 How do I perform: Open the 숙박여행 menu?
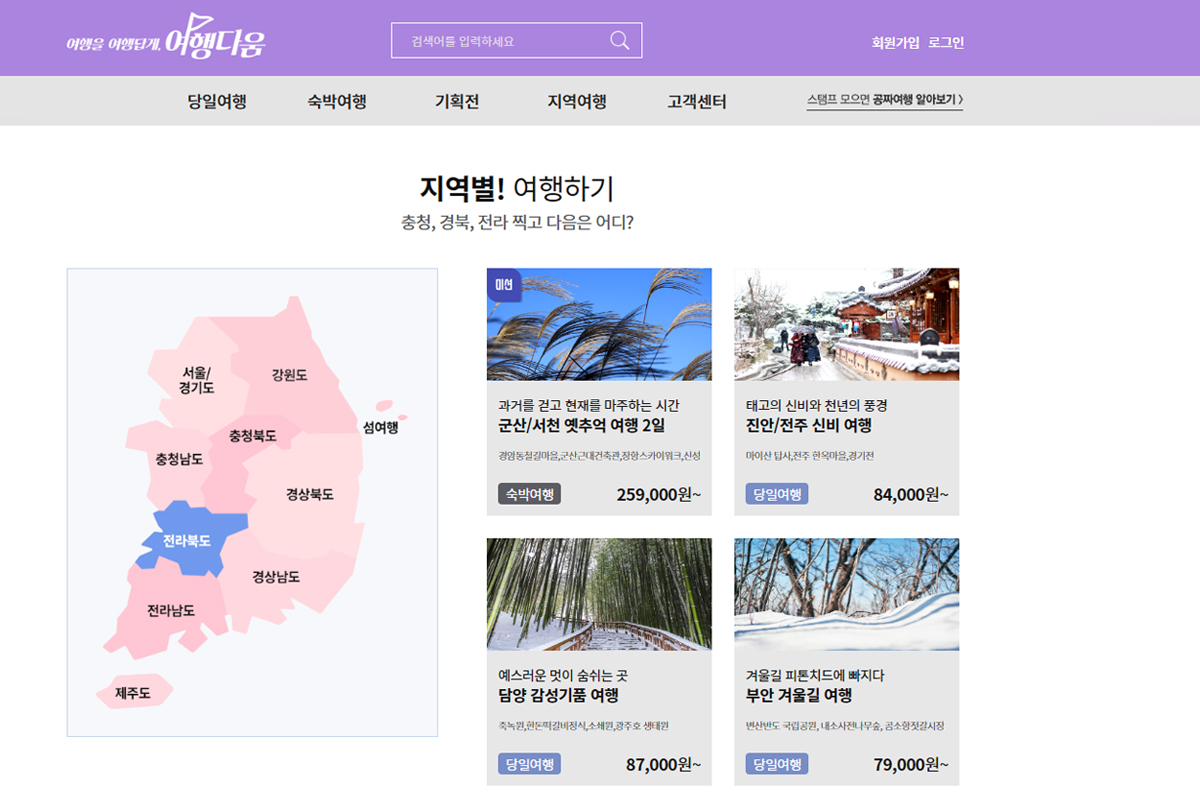point(337,101)
